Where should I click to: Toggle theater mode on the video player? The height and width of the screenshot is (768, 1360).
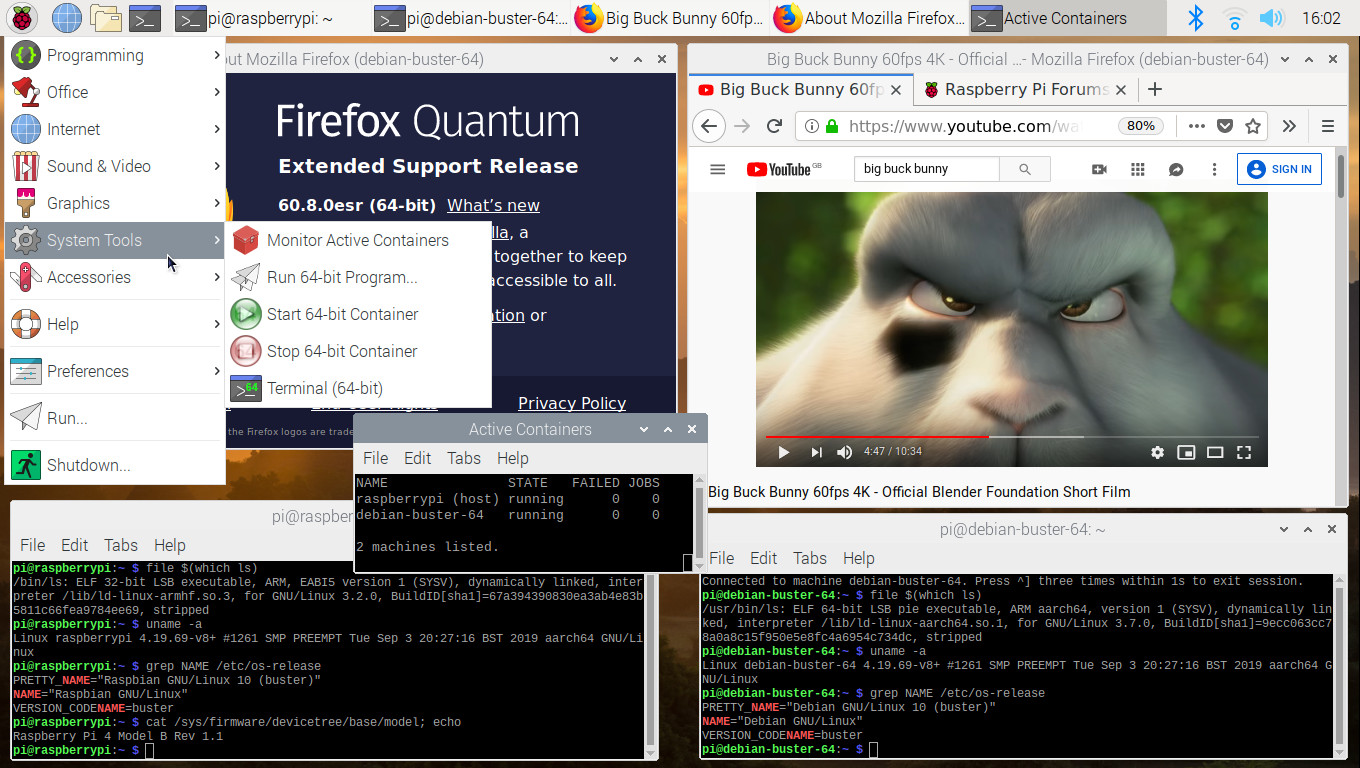point(1215,452)
